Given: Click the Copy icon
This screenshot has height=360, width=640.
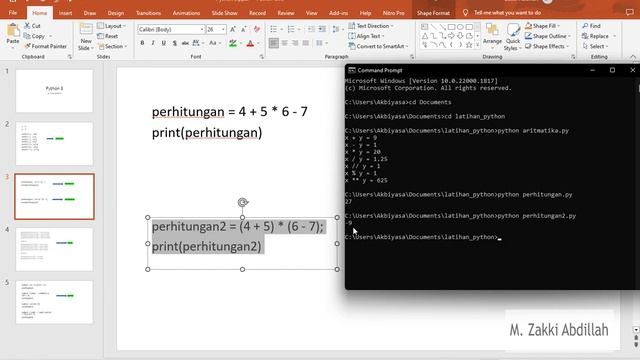Looking at the screenshot, I should pos(27,36).
